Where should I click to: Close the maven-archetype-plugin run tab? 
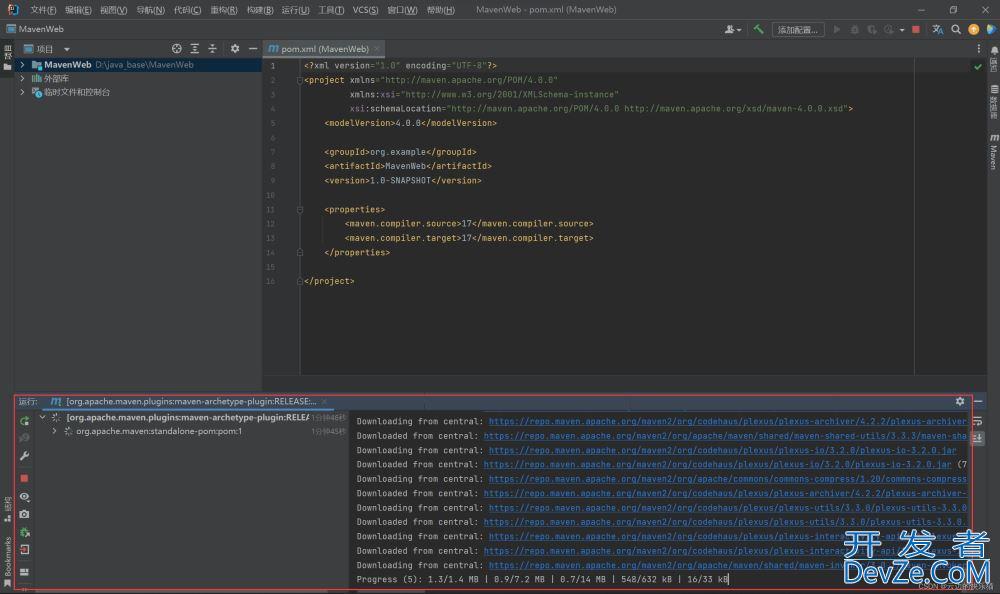[325, 401]
